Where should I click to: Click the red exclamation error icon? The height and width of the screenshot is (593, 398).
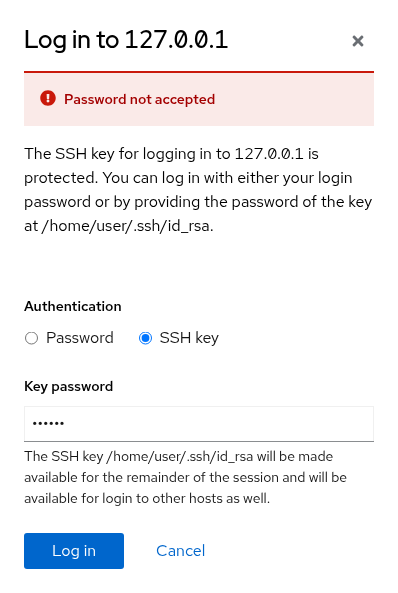pos(48,98)
